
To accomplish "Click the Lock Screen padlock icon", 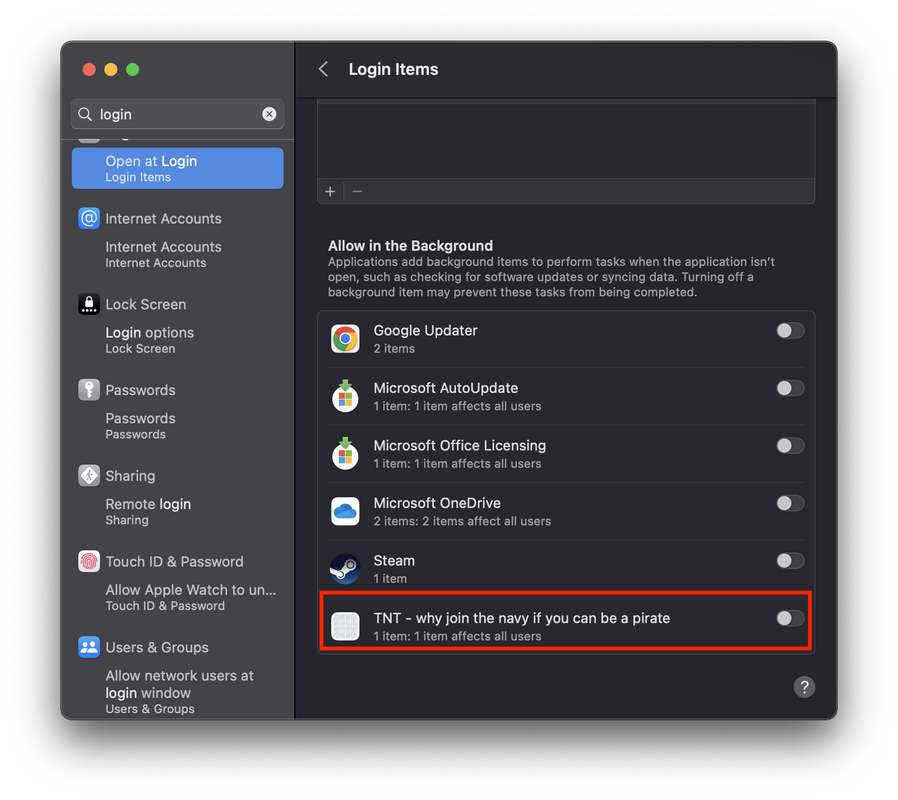I will click(x=89, y=304).
